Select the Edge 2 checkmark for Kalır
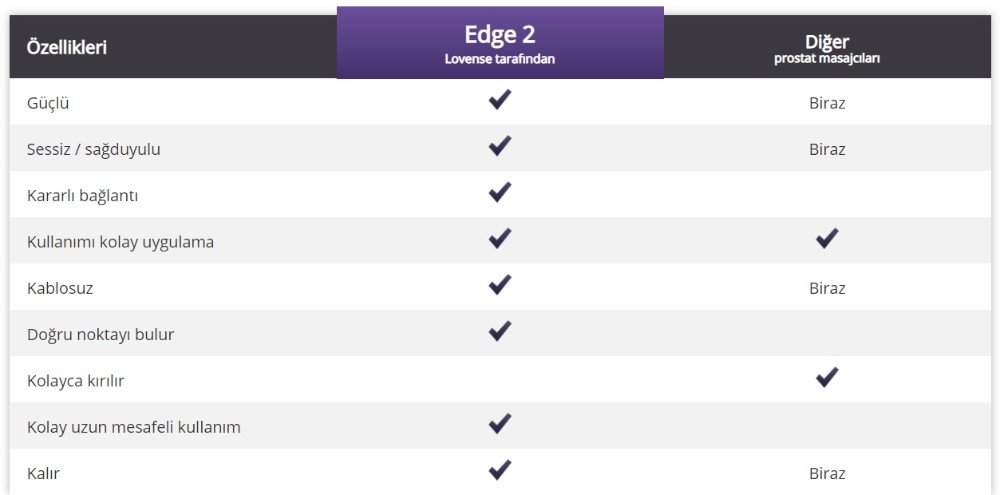1000x495 pixels. pos(500,470)
